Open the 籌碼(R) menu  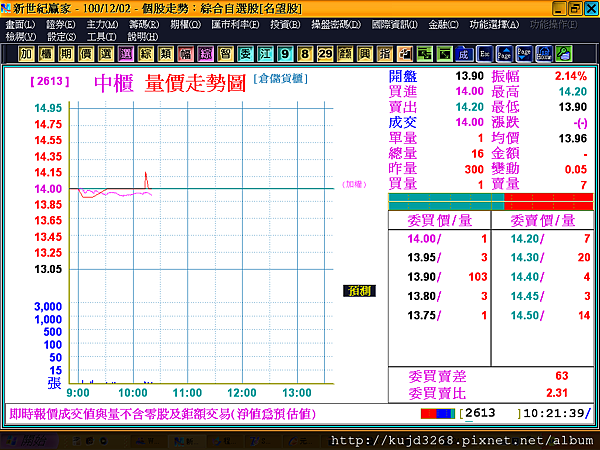[144, 25]
